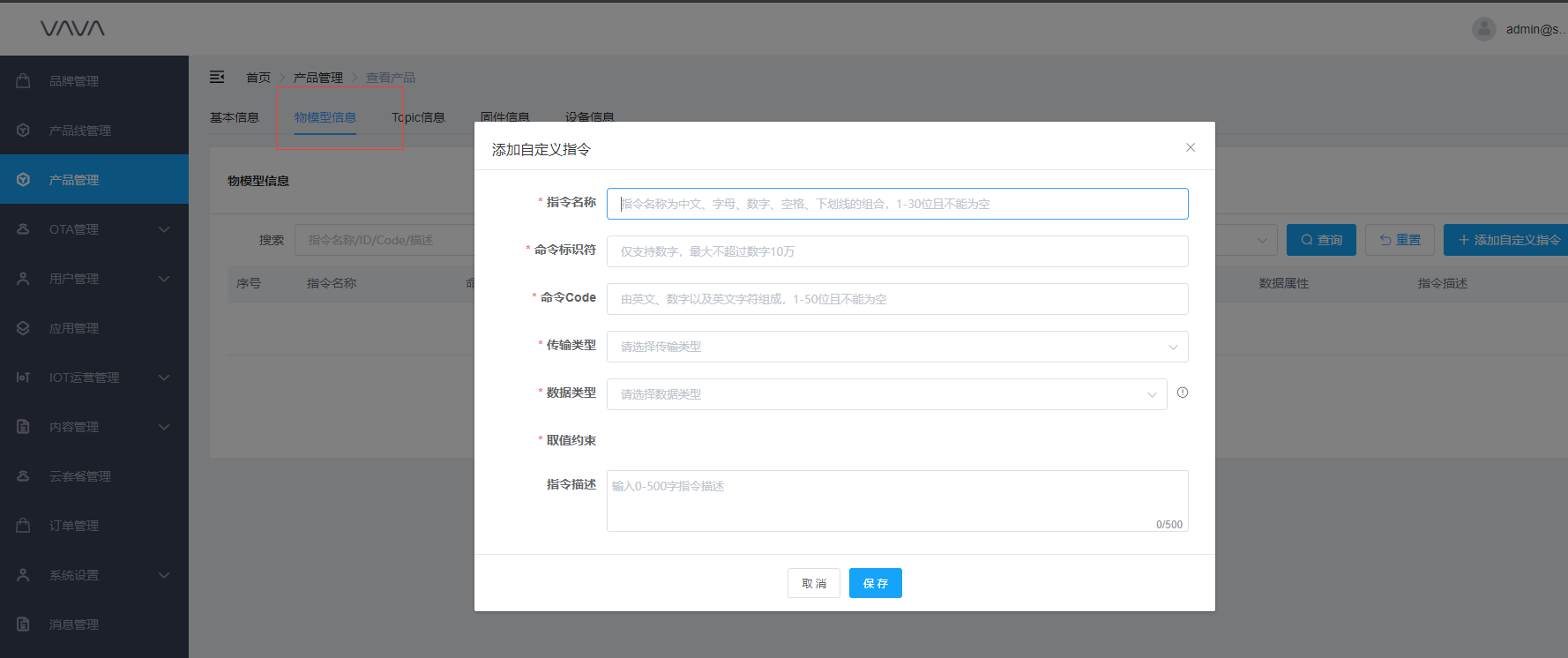Click the 指令名称 column header in table
The image size is (1568, 658).
pos(332,283)
